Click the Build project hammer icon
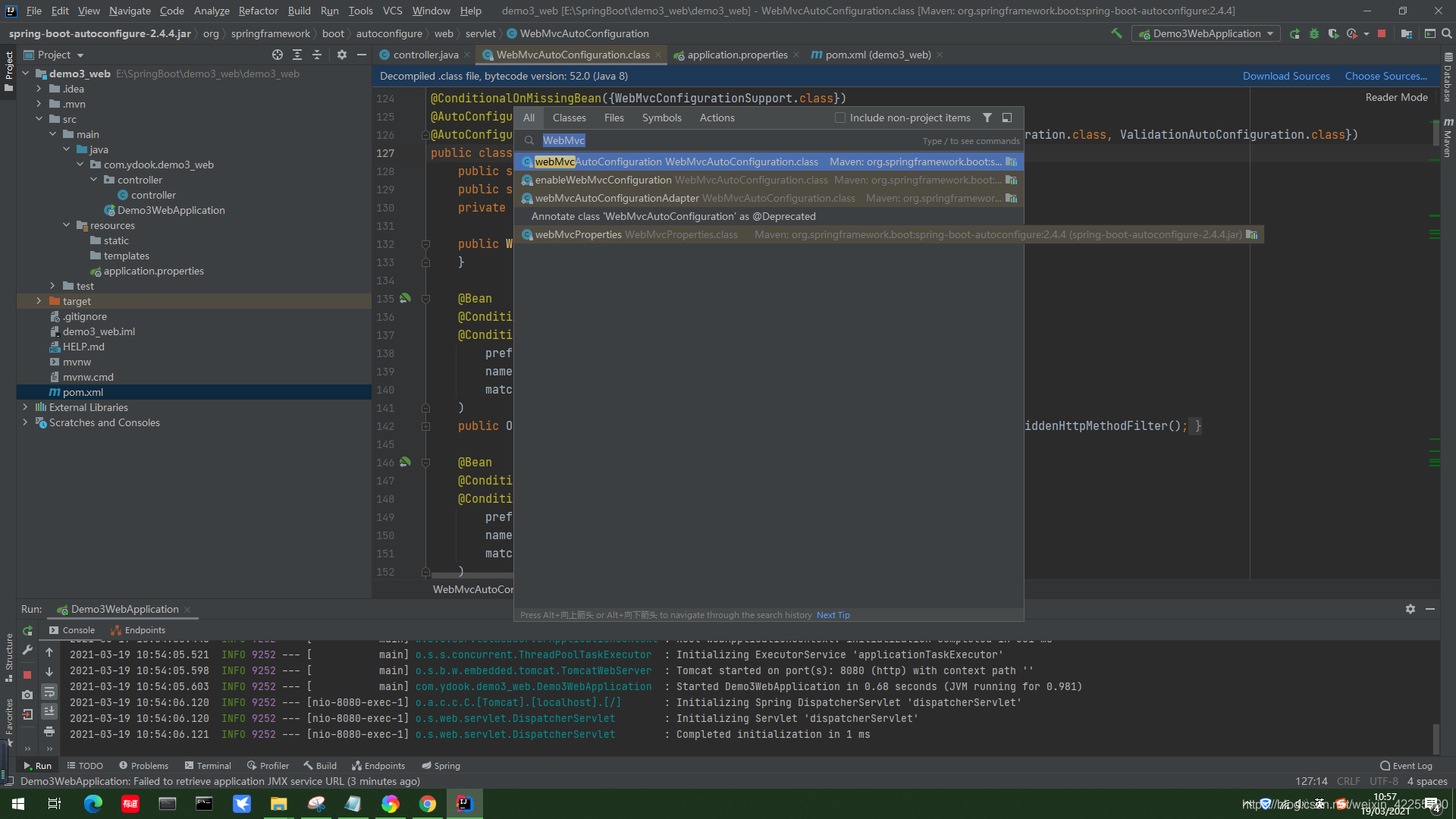This screenshot has height=819, width=1456. click(x=1116, y=33)
